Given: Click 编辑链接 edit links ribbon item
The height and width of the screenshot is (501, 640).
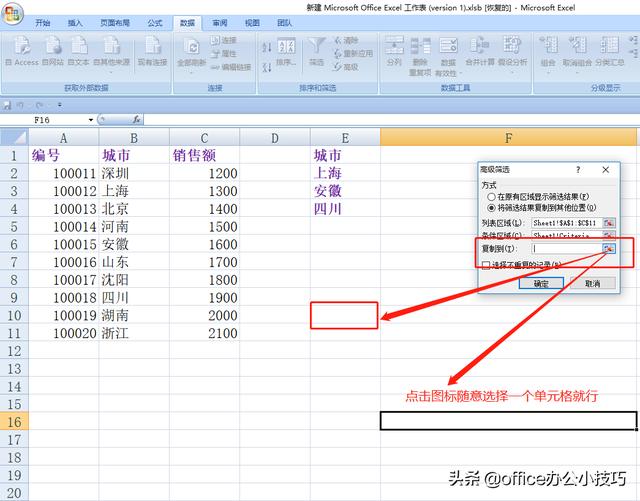Looking at the screenshot, I should (231, 67).
